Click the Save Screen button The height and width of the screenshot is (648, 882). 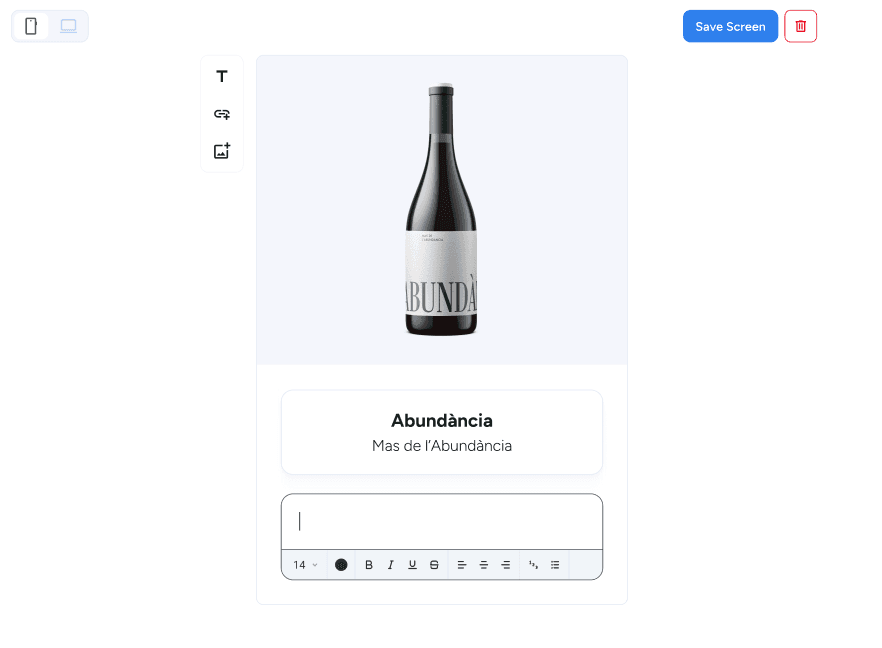click(x=730, y=26)
